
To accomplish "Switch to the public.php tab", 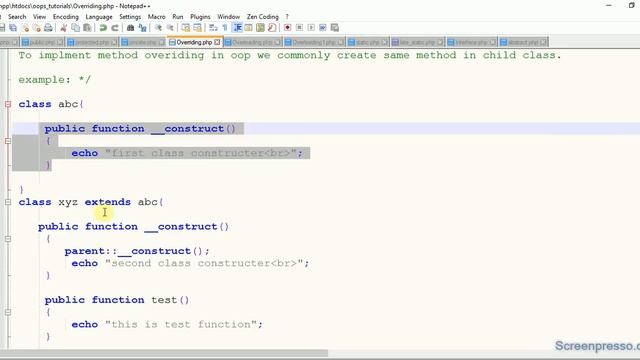I will click(42, 42).
